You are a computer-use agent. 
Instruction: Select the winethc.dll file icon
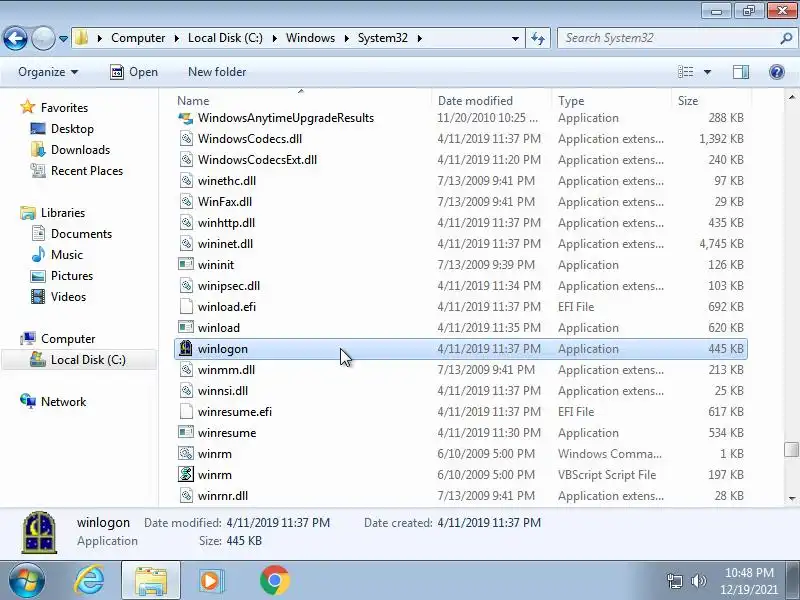[186, 181]
